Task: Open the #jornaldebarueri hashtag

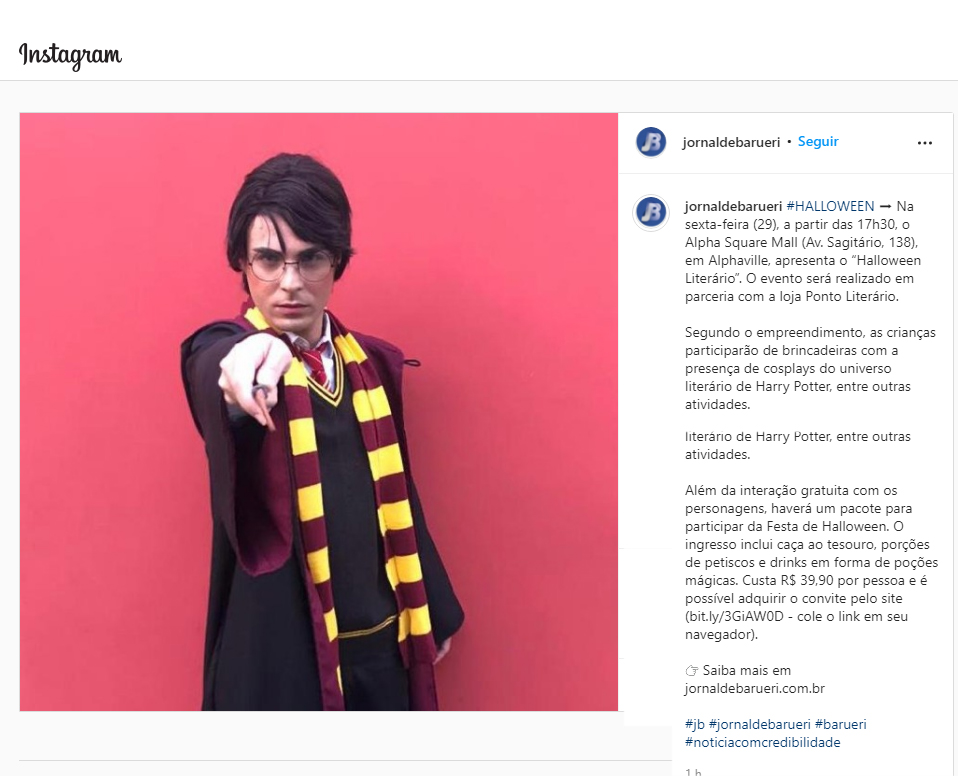Action: click(759, 725)
